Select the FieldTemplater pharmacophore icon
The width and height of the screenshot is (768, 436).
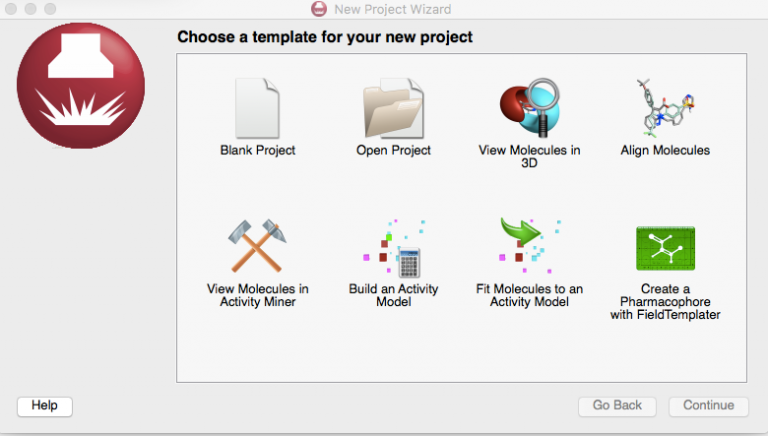[665, 249]
